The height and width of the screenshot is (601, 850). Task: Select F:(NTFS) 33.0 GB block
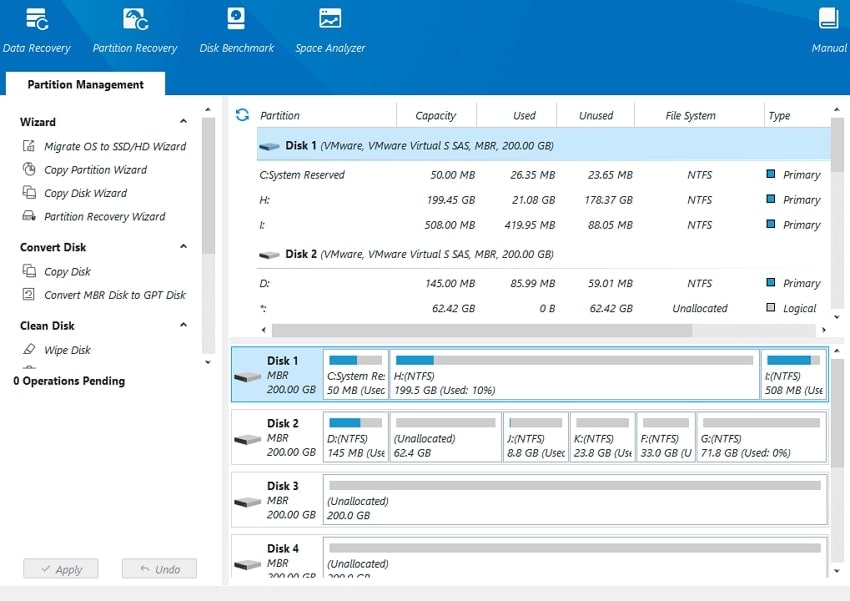coord(666,437)
